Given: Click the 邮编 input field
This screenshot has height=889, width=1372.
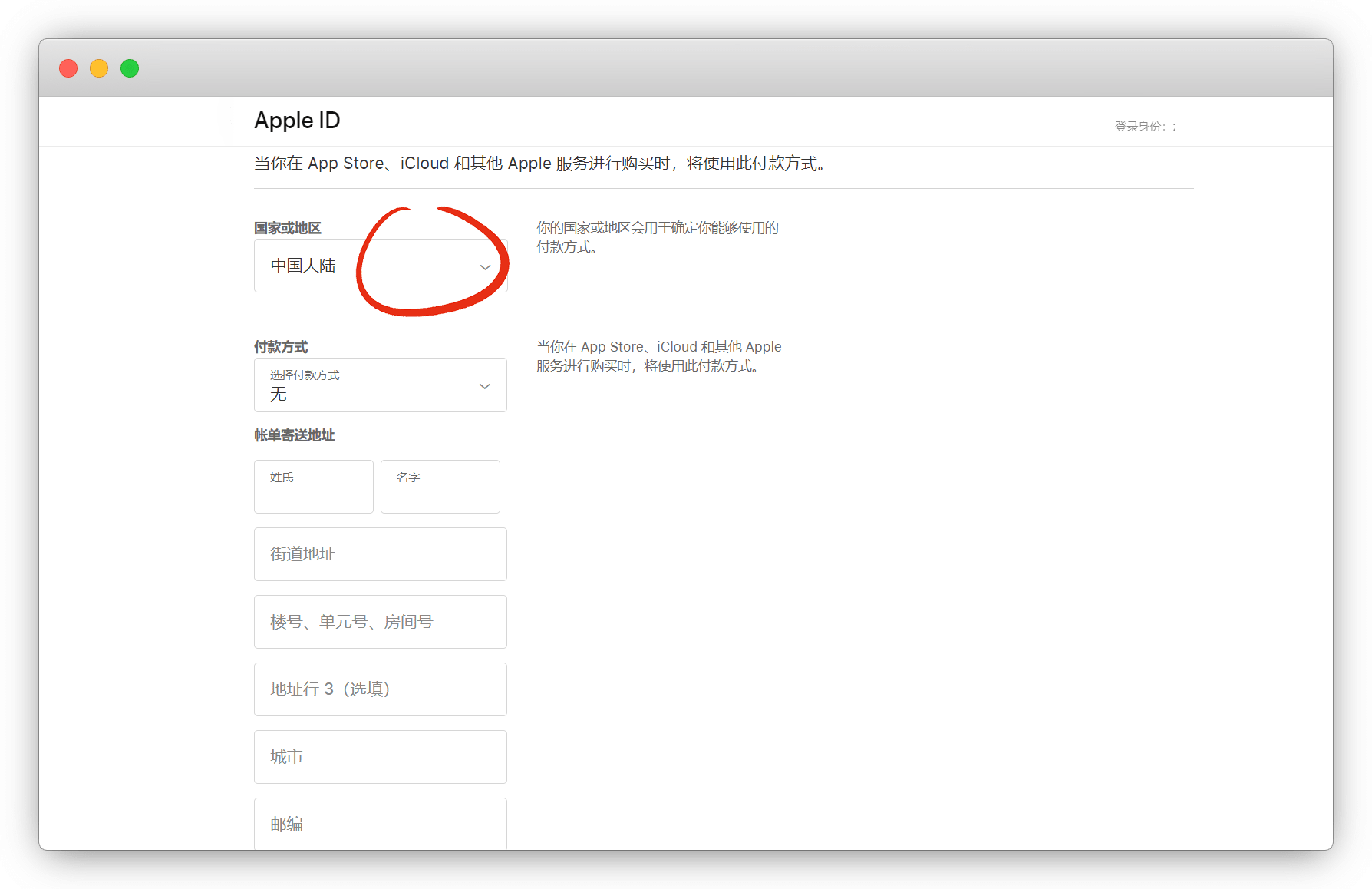Looking at the screenshot, I should (x=381, y=824).
